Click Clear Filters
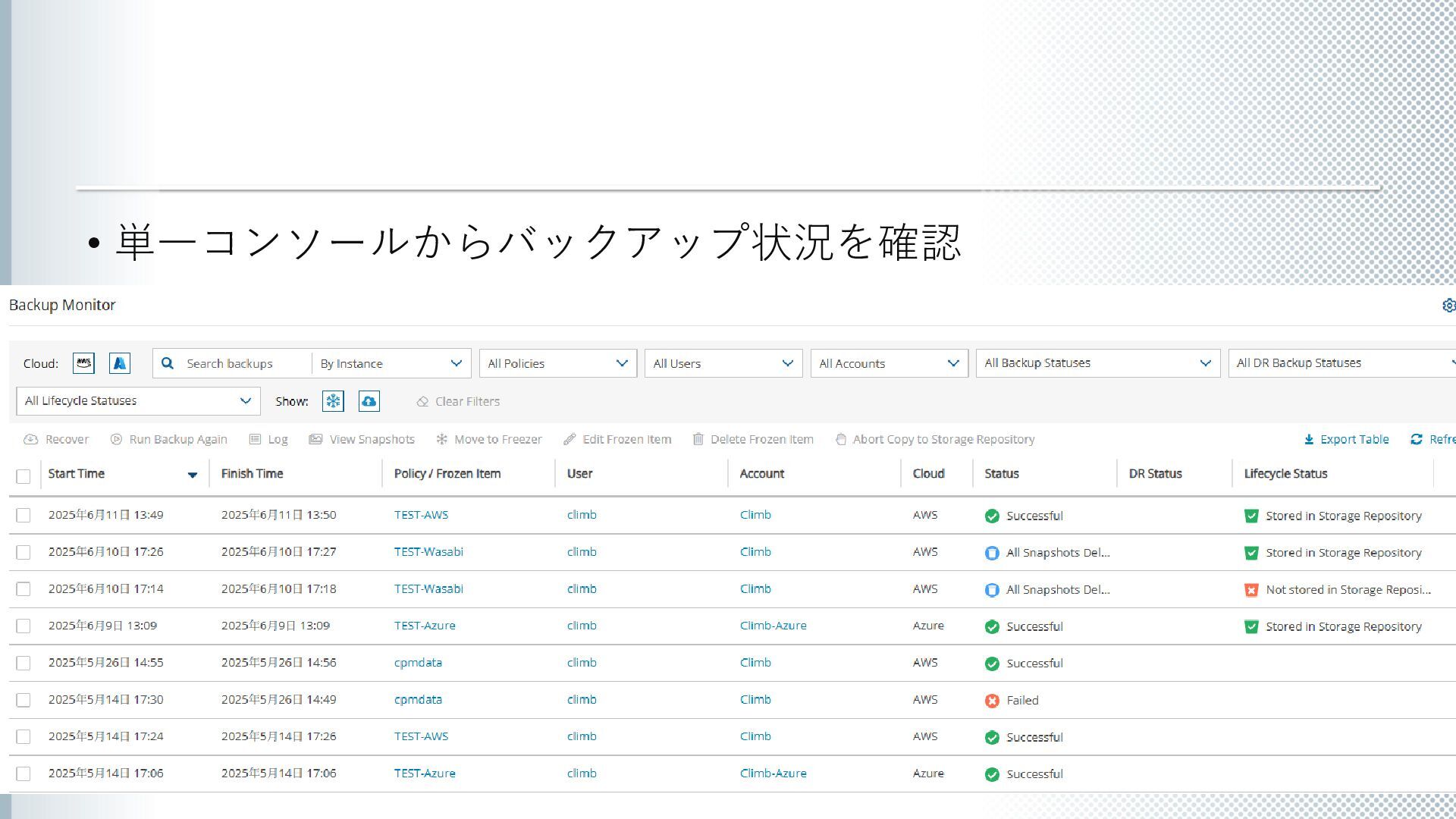1456x819 pixels. click(x=458, y=401)
